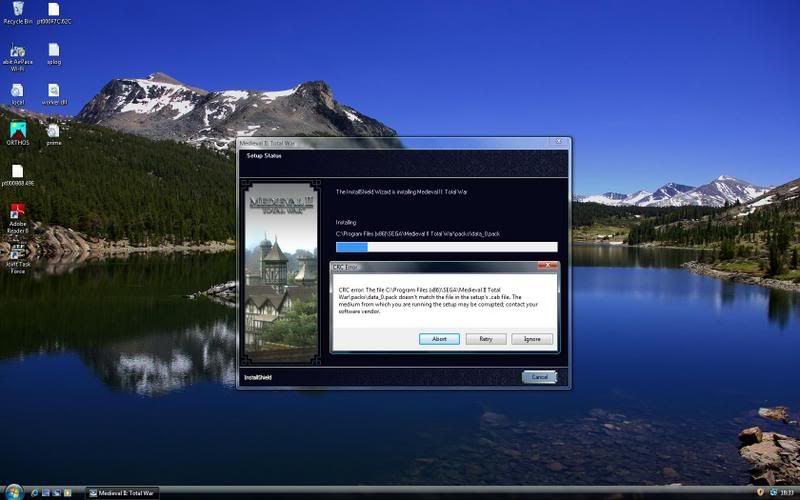Image resolution: width=800 pixels, height=500 pixels.
Task: Select the worker.dll file icon
Action: click(x=54, y=94)
